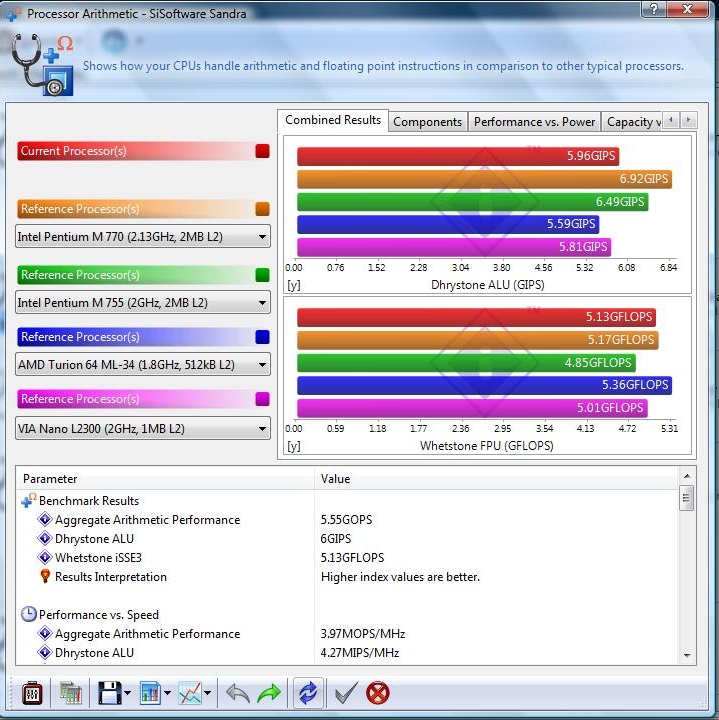Switch to the Components tab
Viewport: 719px width, 720px height.
pos(427,122)
